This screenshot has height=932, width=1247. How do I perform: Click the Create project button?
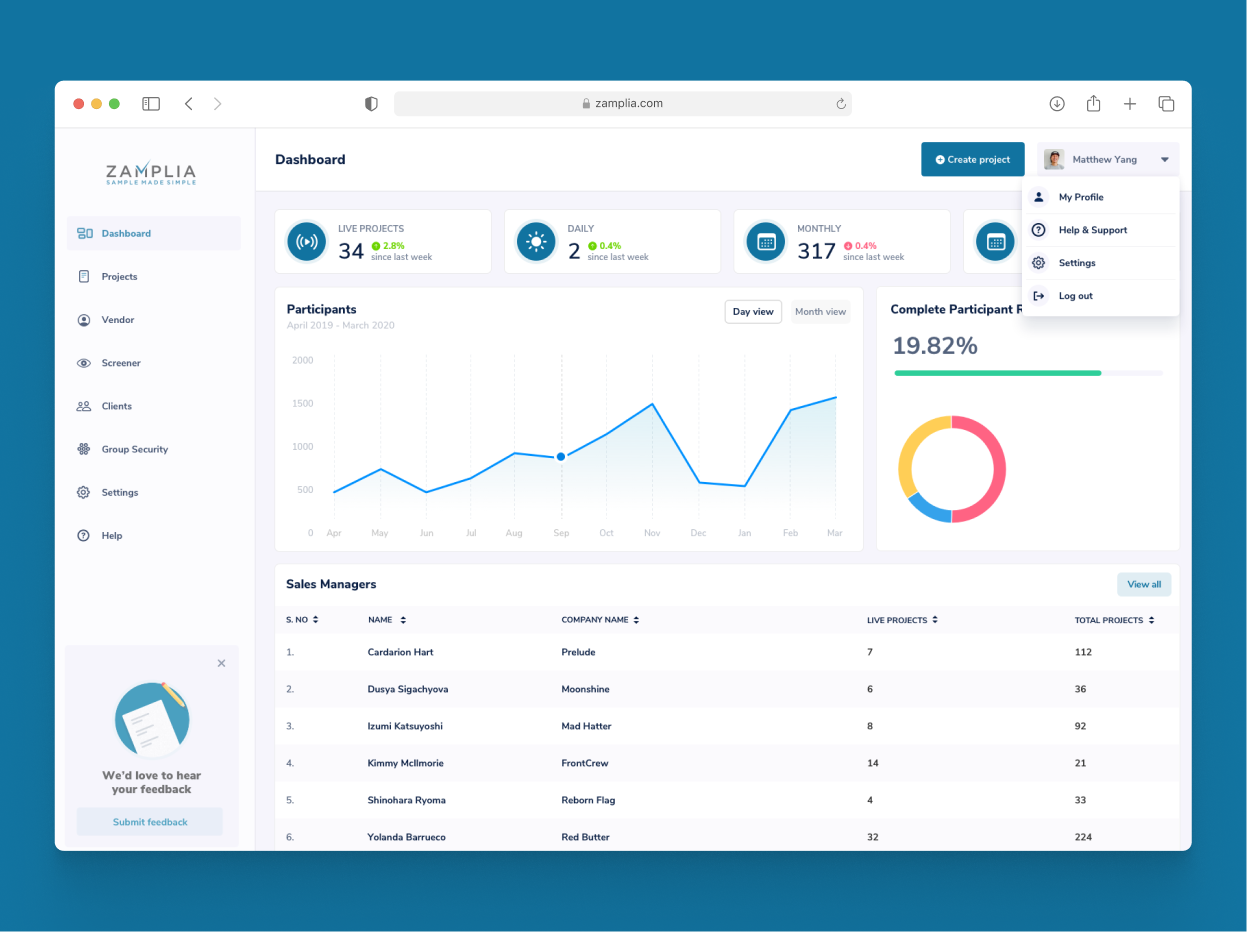[972, 160]
